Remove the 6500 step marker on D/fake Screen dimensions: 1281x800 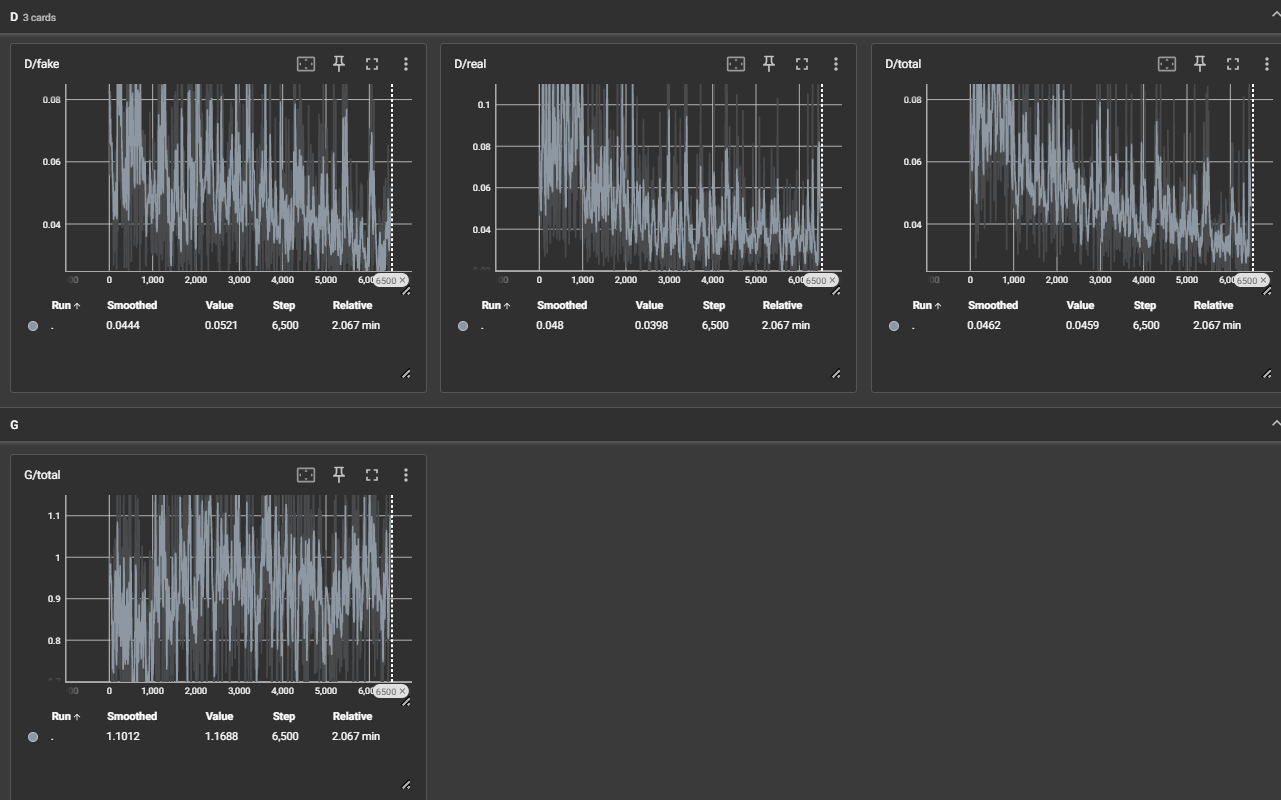402,281
